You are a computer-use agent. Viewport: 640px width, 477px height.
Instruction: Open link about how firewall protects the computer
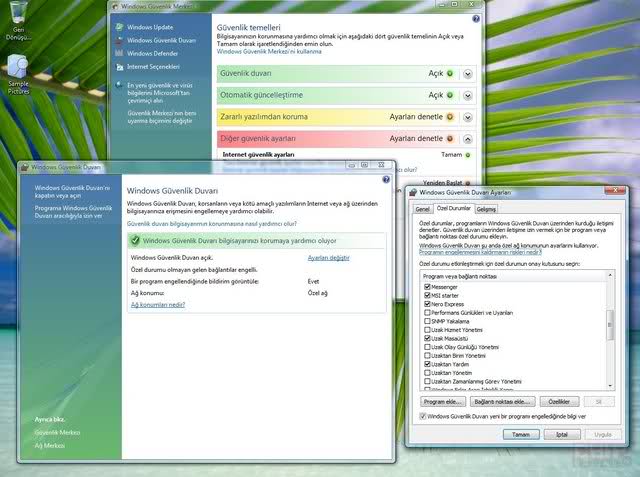click(212, 224)
